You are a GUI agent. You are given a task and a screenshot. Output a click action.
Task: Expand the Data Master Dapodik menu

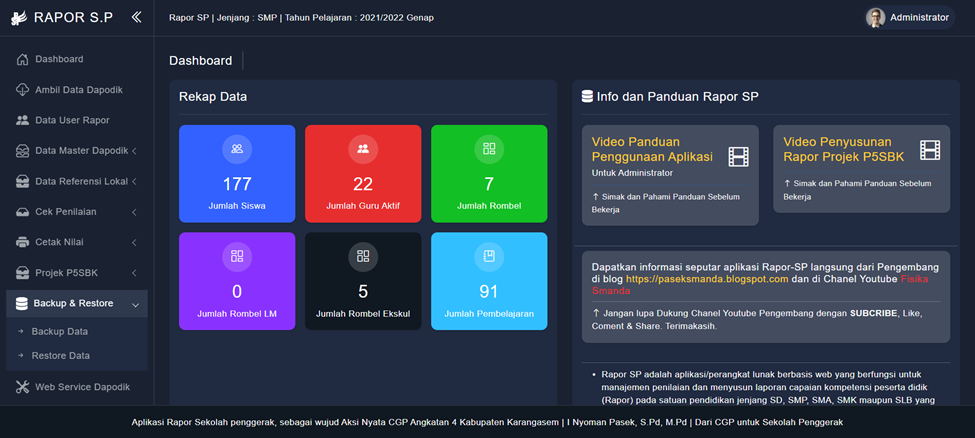click(134, 151)
